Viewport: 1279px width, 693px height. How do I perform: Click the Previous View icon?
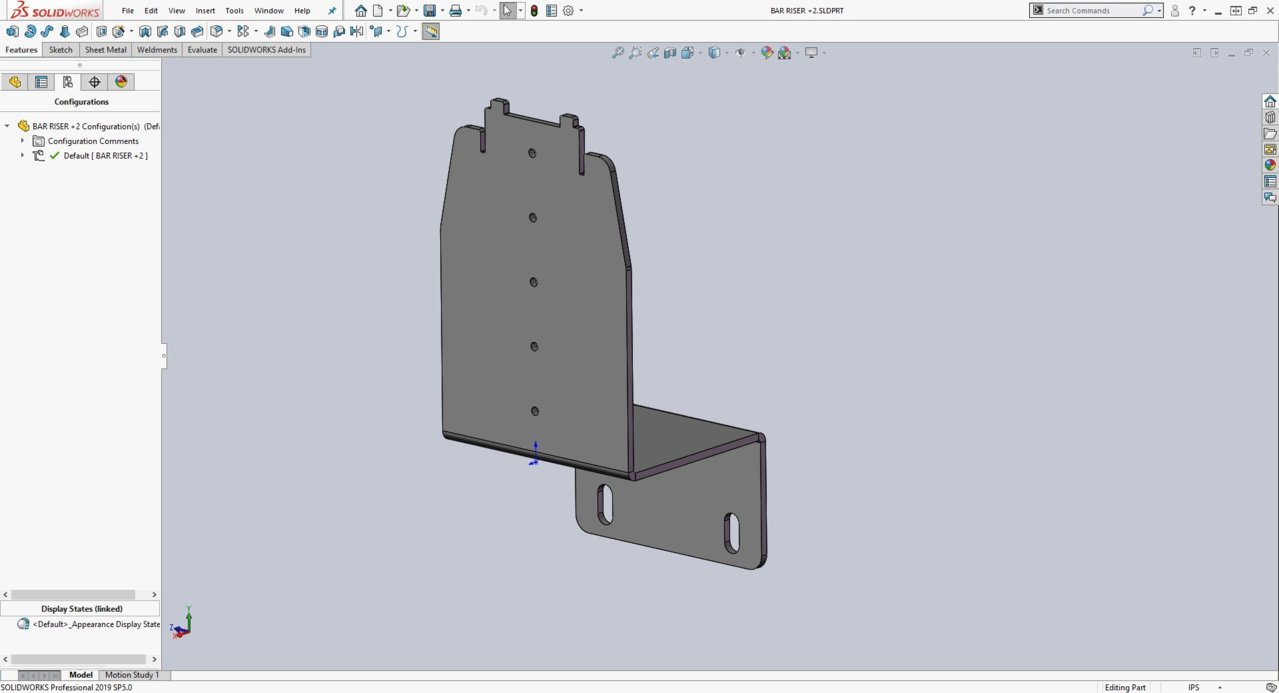pos(653,53)
